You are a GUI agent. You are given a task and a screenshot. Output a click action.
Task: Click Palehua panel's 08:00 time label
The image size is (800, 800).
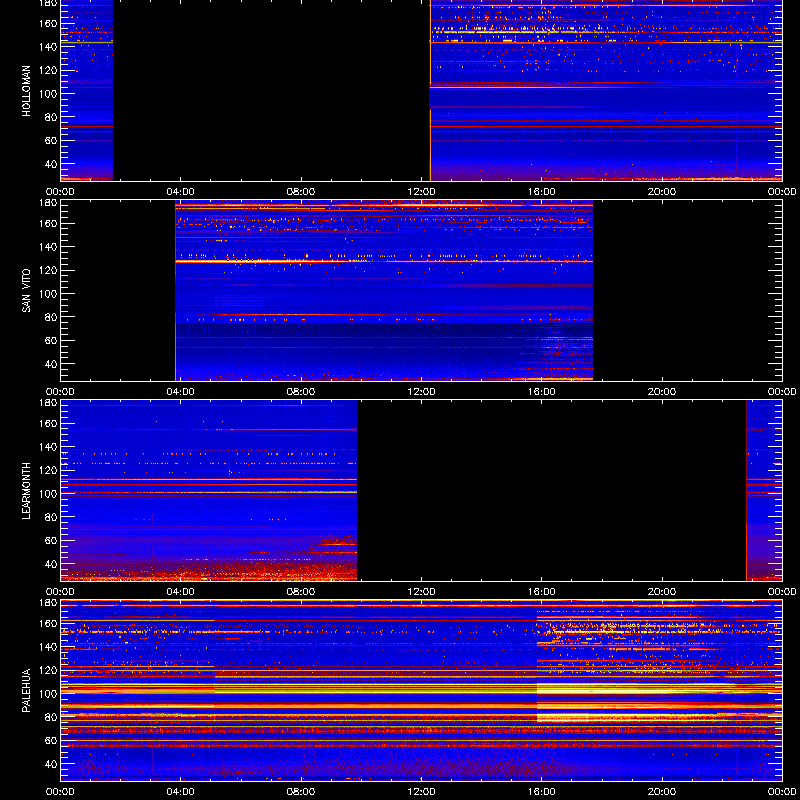[x=301, y=792]
